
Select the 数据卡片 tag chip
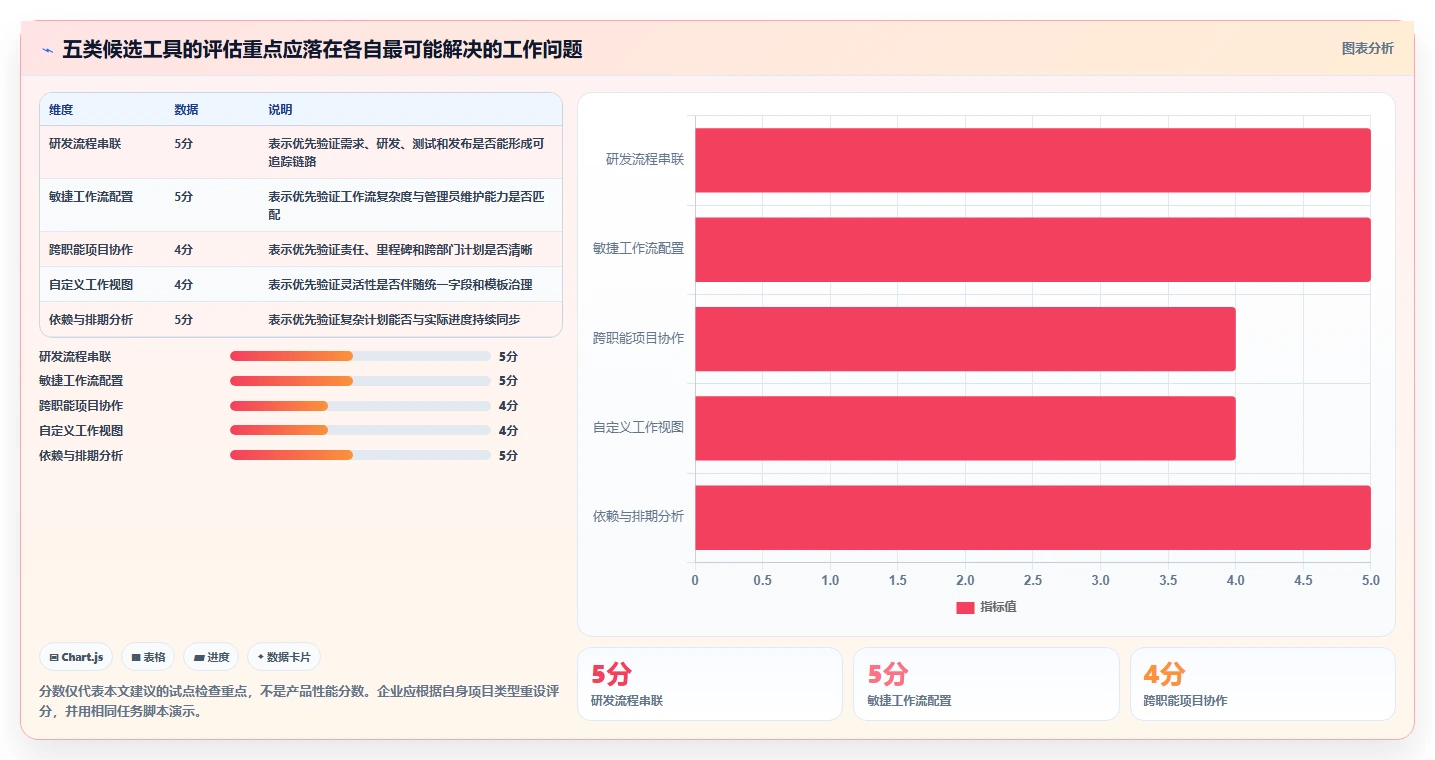pyautogui.click(x=284, y=657)
